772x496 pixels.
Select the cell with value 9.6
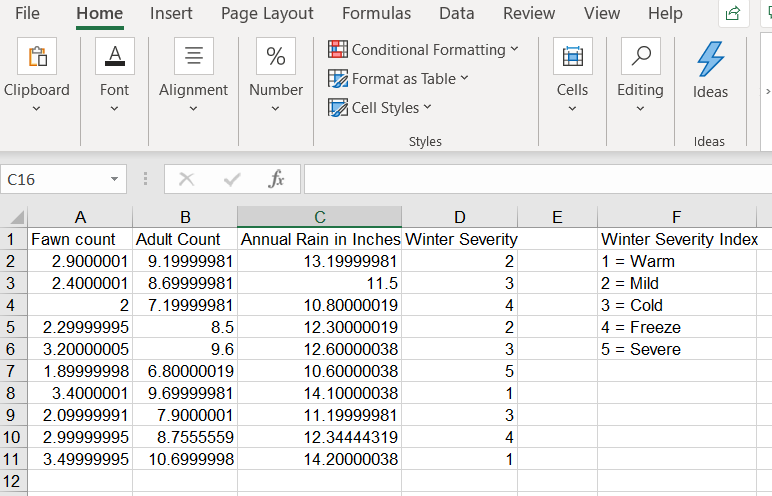[x=185, y=349]
